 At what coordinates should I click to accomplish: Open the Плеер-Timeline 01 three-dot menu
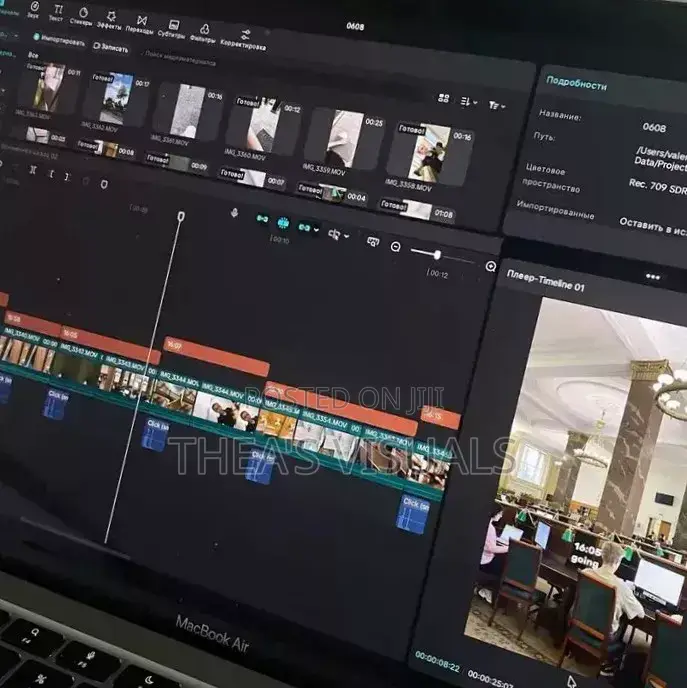click(x=652, y=277)
